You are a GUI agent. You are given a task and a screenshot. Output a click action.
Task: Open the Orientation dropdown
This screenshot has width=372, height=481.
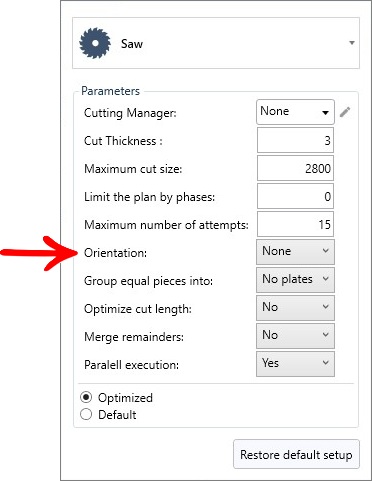tap(295, 252)
